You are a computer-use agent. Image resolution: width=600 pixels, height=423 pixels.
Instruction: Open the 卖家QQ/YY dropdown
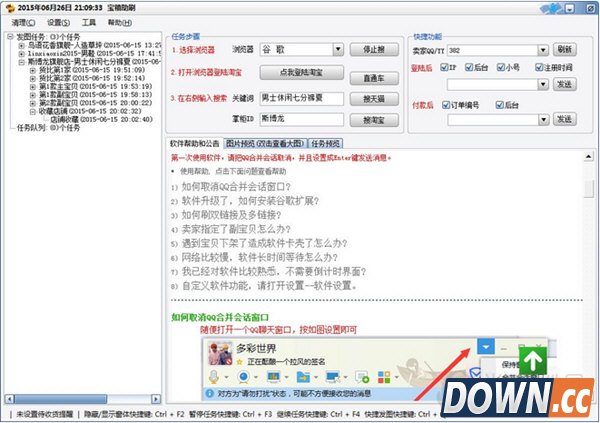(543, 50)
